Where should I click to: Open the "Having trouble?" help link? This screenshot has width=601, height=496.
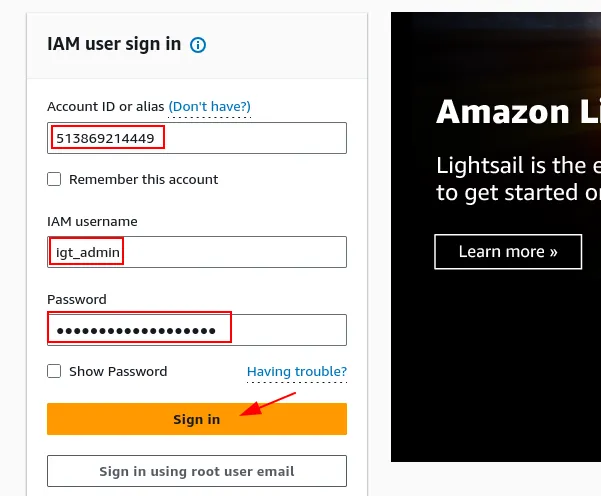[297, 372]
